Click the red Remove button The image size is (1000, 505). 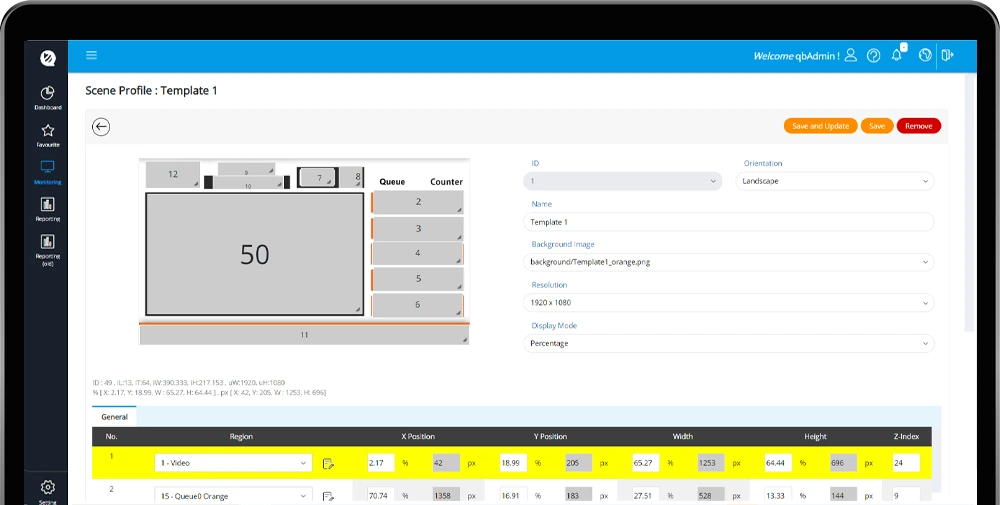[x=918, y=126]
